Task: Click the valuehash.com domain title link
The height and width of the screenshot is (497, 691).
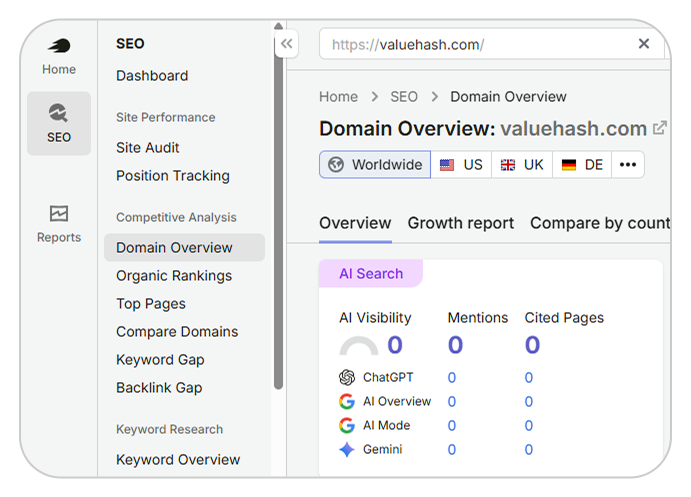Action: coord(573,129)
